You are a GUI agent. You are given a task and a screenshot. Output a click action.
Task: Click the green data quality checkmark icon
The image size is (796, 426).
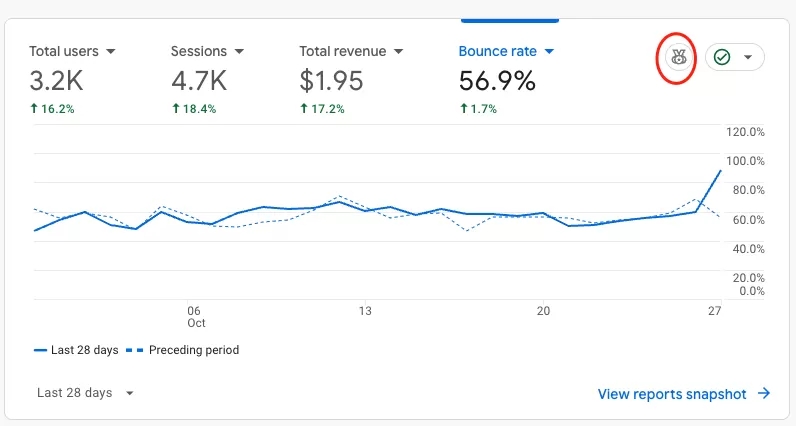tap(722, 57)
